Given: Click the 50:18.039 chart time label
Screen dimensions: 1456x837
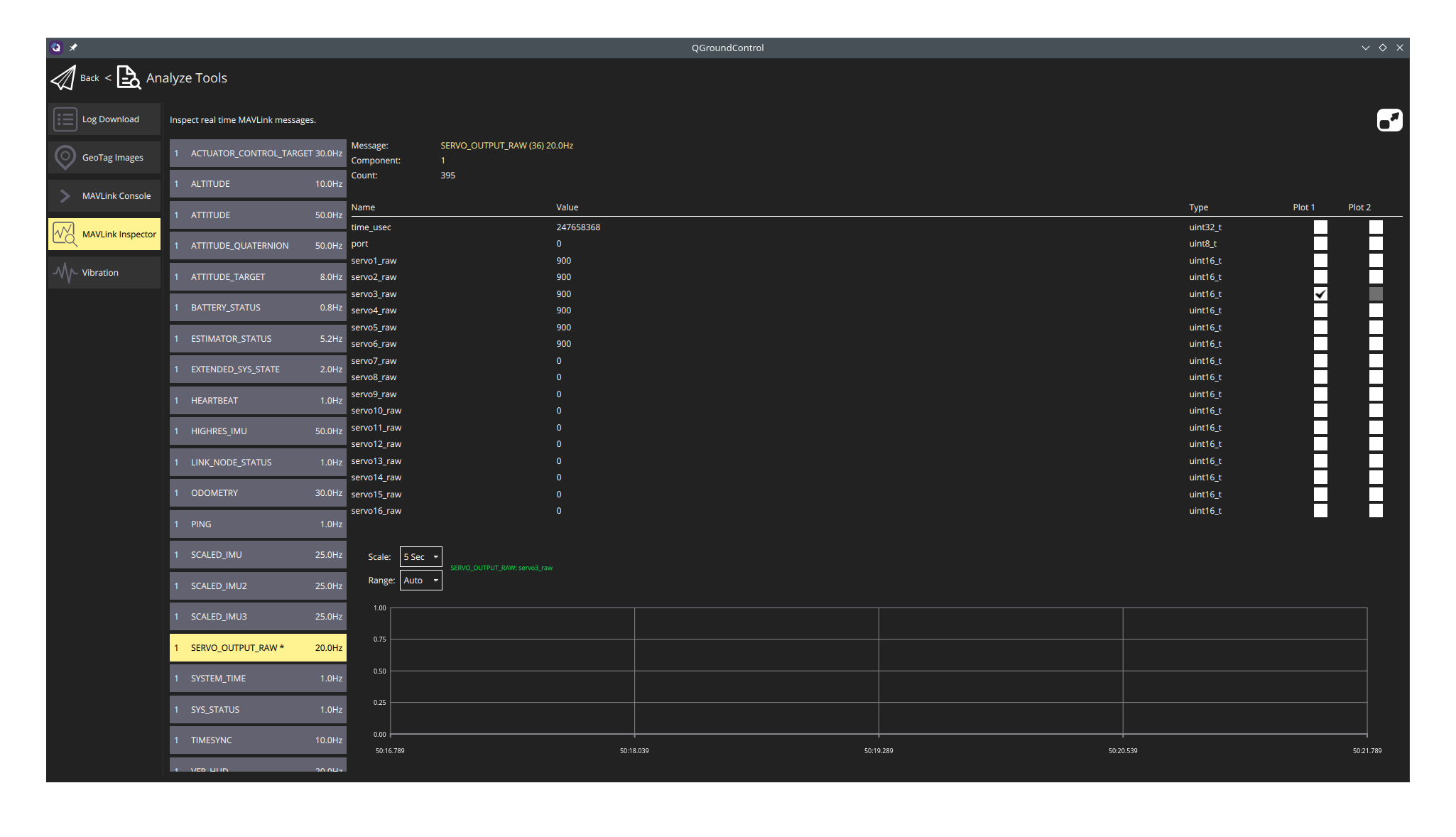Looking at the screenshot, I should [634, 751].
